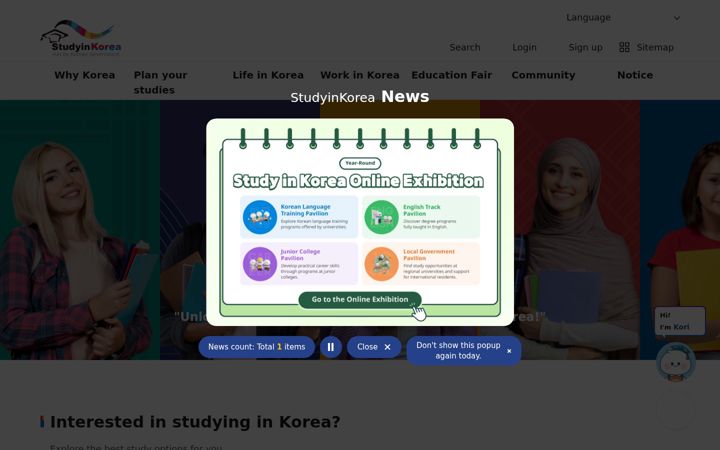Pause the news popup slideshow
The image size is (720, 450).
coord(331,347)
